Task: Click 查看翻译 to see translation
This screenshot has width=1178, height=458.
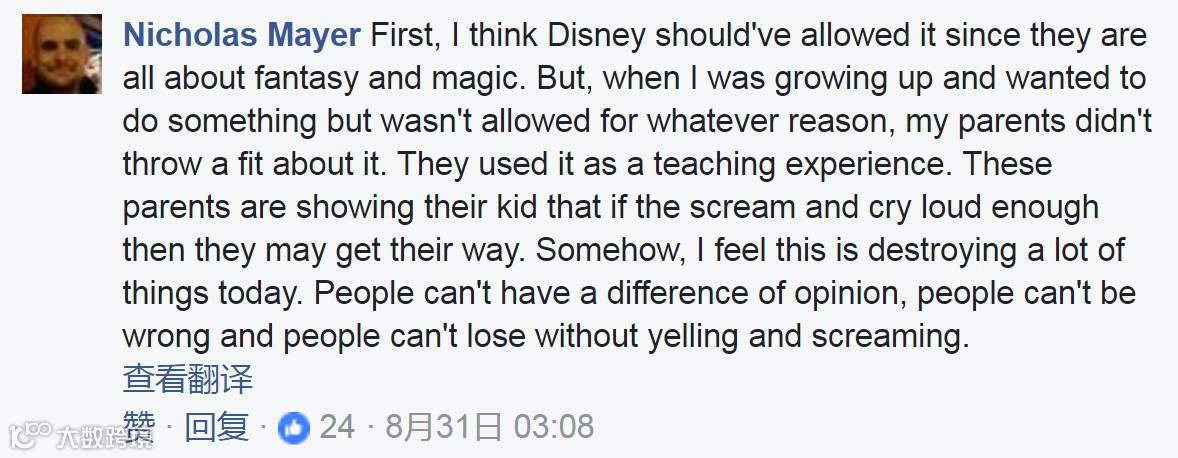Action: 188,379
